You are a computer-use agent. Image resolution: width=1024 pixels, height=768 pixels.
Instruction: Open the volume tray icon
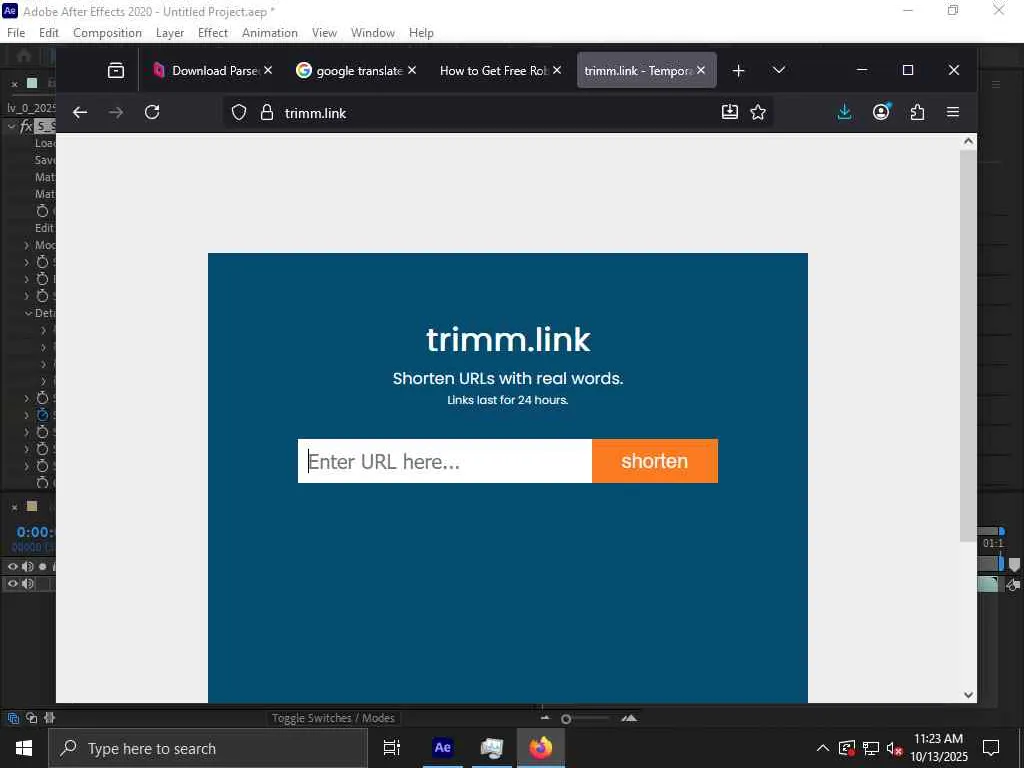[x=894, y=748]
